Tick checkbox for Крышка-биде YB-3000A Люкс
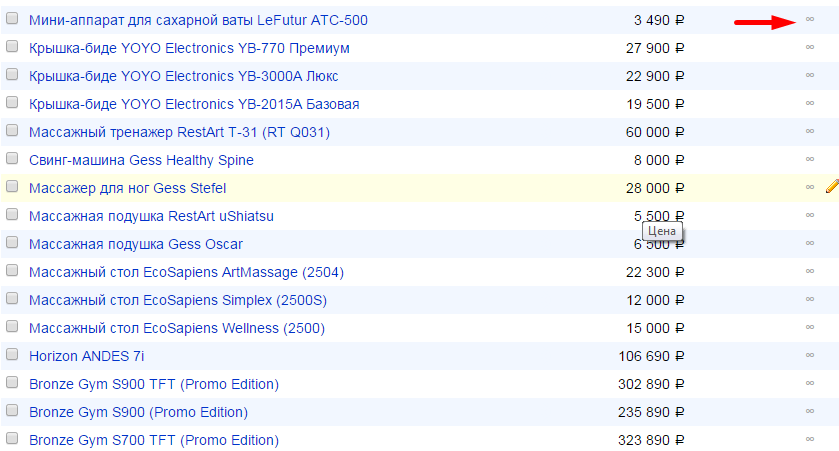This screenshot has height=451, width=839. (x=12, y=74)
